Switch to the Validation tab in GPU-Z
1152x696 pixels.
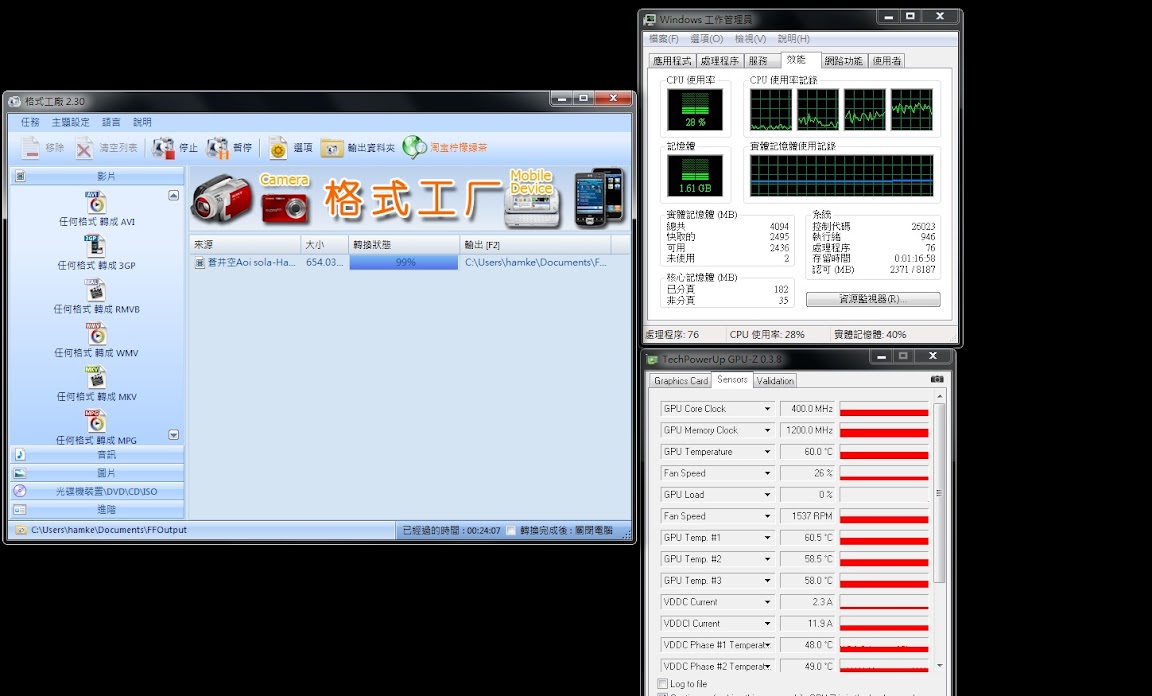(x=775, y=381)
